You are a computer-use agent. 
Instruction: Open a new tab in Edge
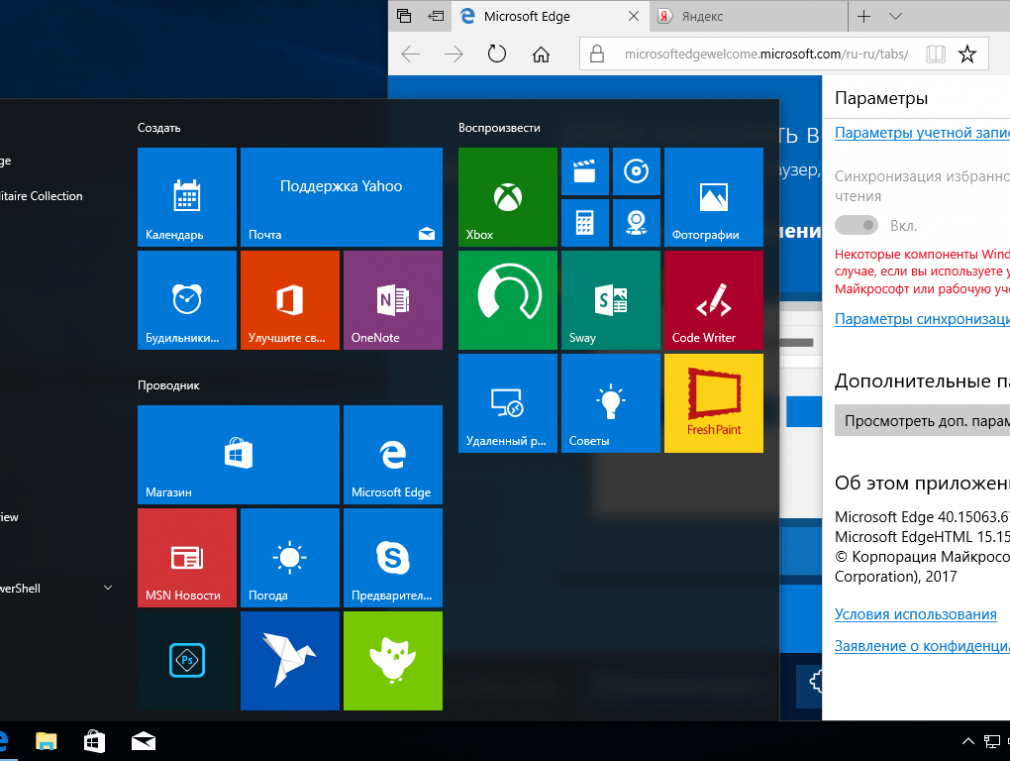point(864,17)
